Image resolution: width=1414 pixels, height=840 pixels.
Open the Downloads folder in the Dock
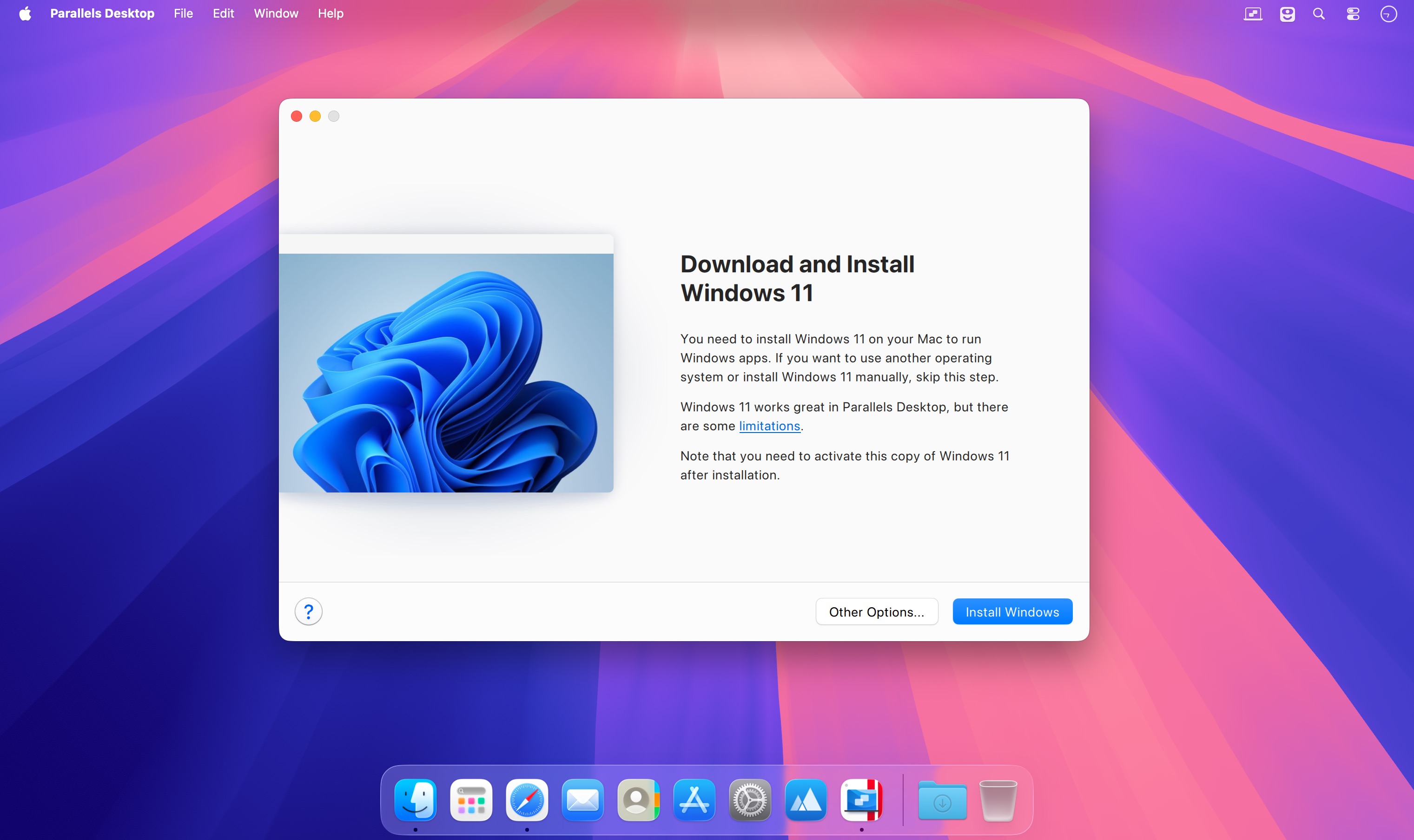[x=942, y=801]
